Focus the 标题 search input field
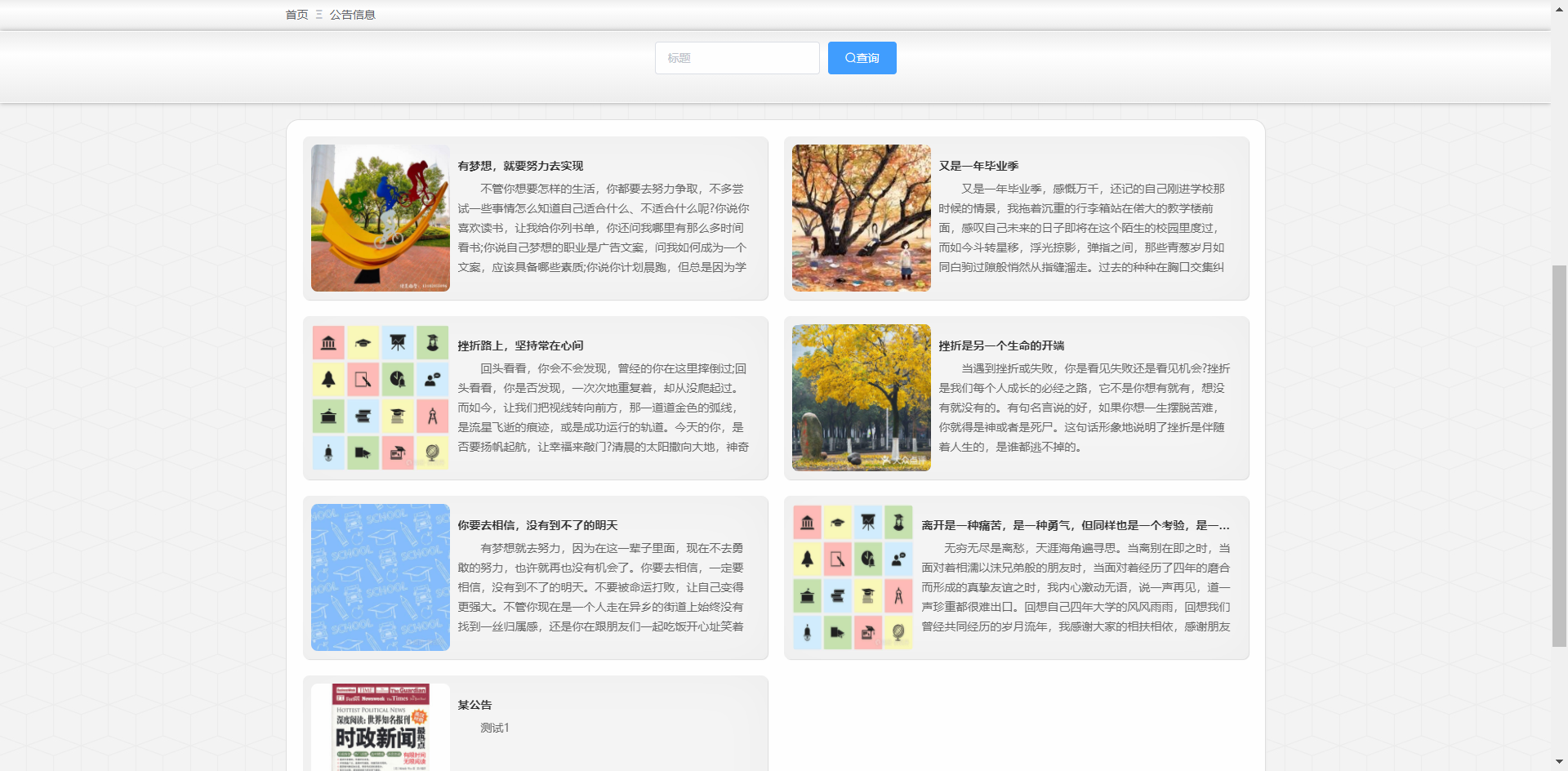The width and height of the screenshot is (1568, 771). 737,58
